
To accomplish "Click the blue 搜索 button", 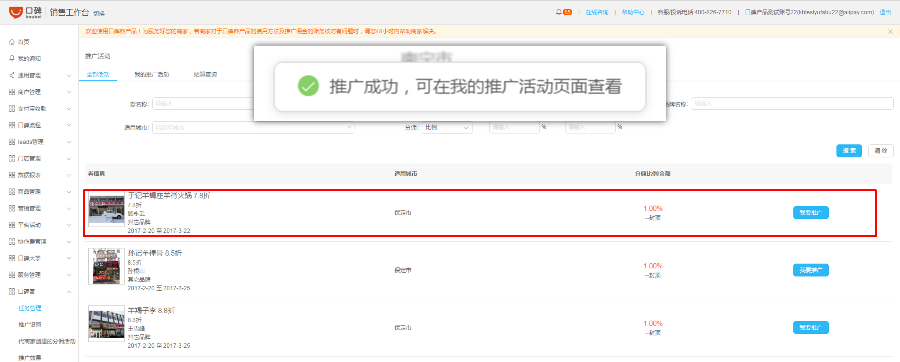I will [849, 151].
